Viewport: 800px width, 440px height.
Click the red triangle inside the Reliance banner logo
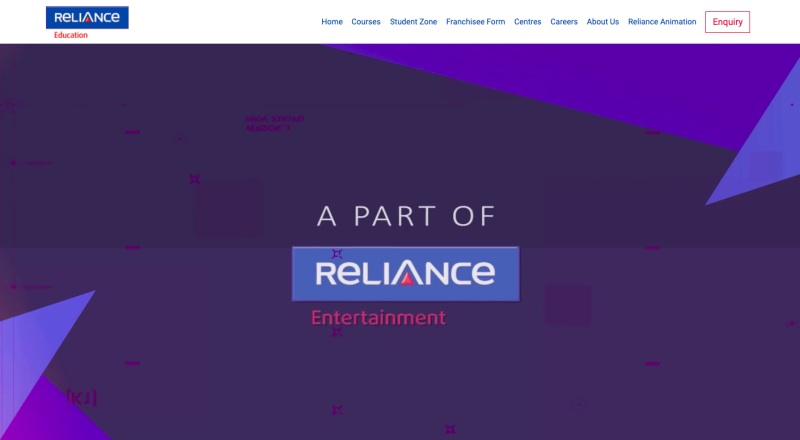tap(408, 279)
